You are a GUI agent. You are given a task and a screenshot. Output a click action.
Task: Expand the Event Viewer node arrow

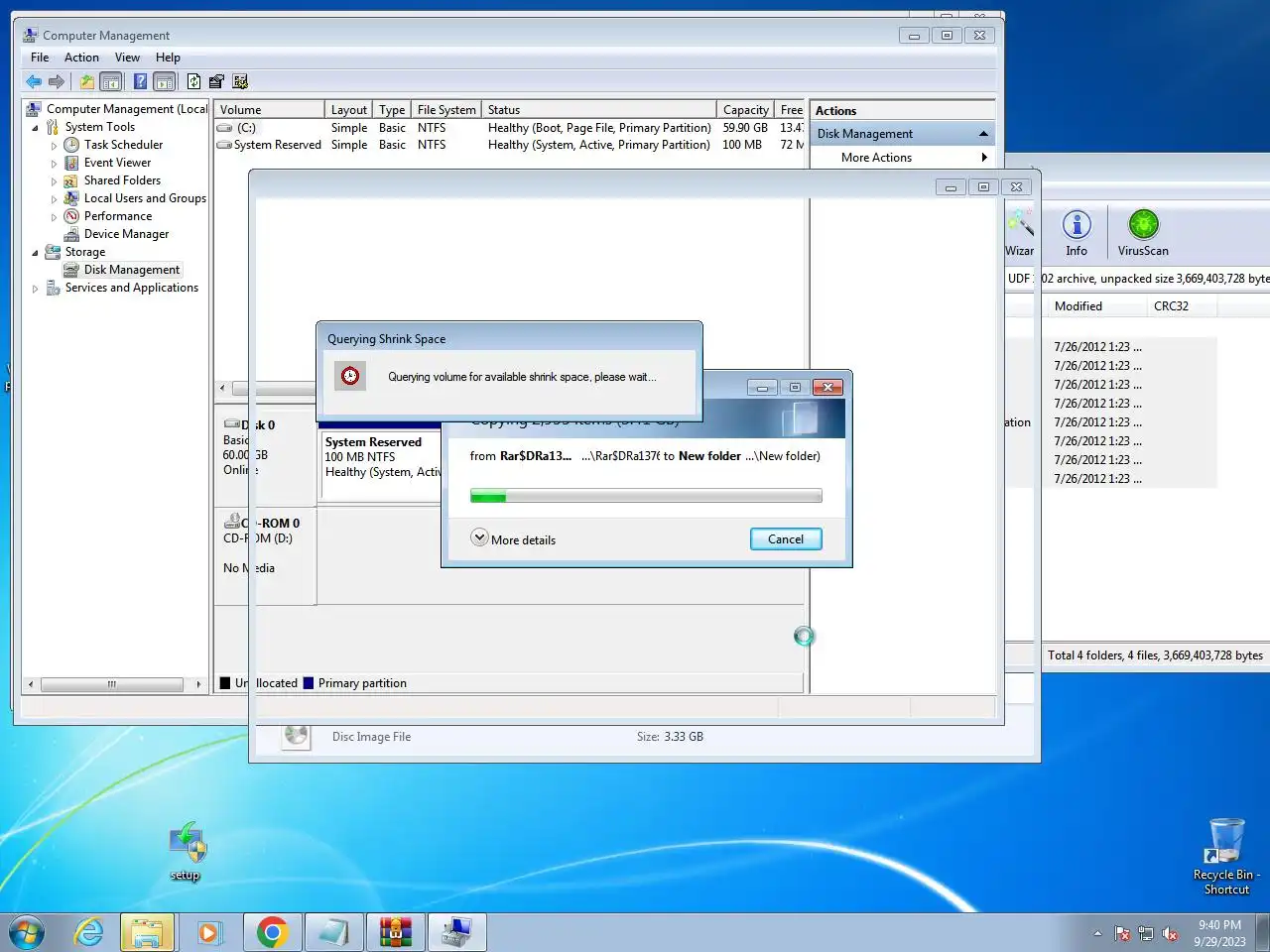[54, 164]
